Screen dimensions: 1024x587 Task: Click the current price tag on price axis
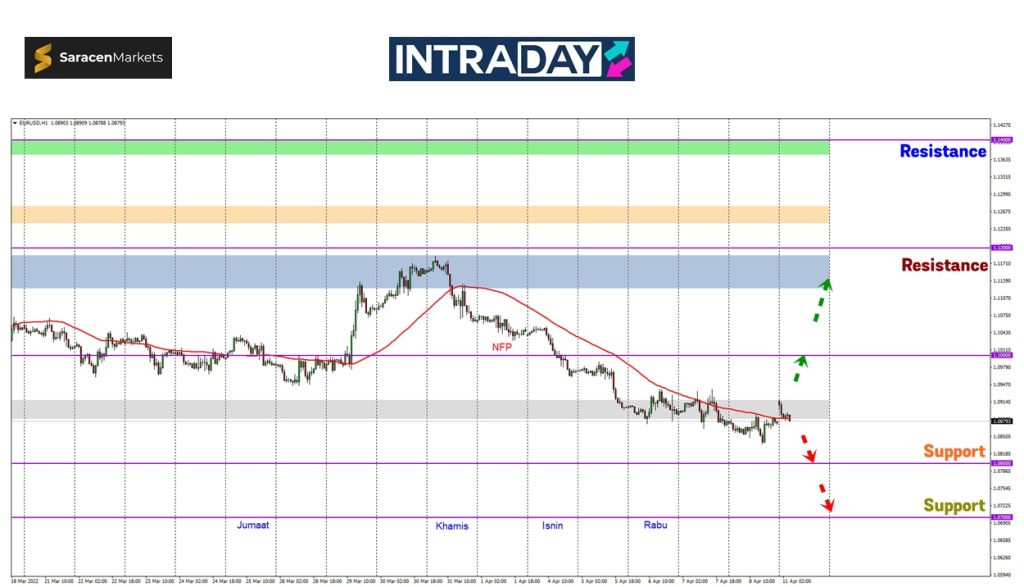(999, 421)
